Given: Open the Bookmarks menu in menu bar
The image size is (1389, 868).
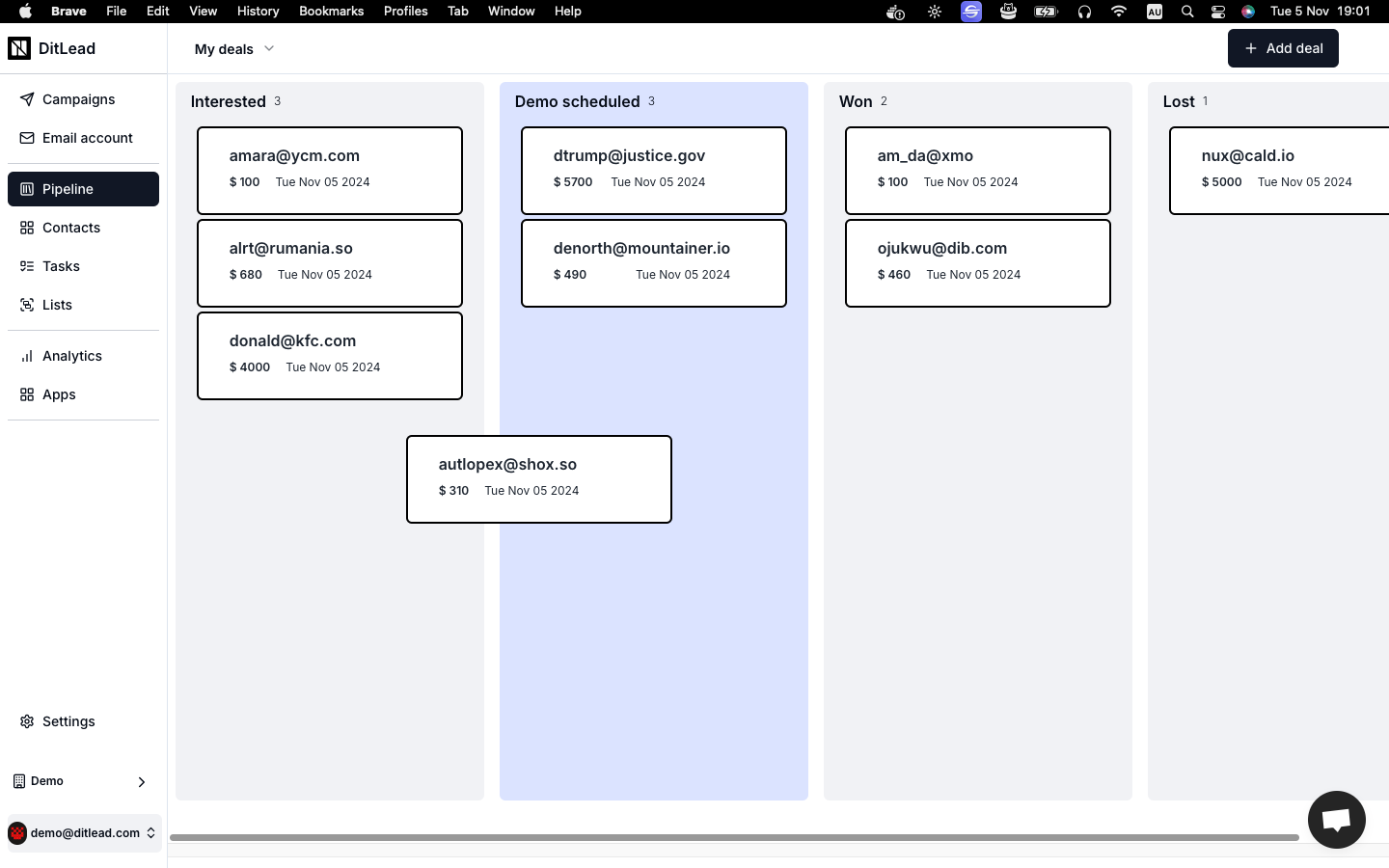Looking at the screenshot, I should click(331, 12).
